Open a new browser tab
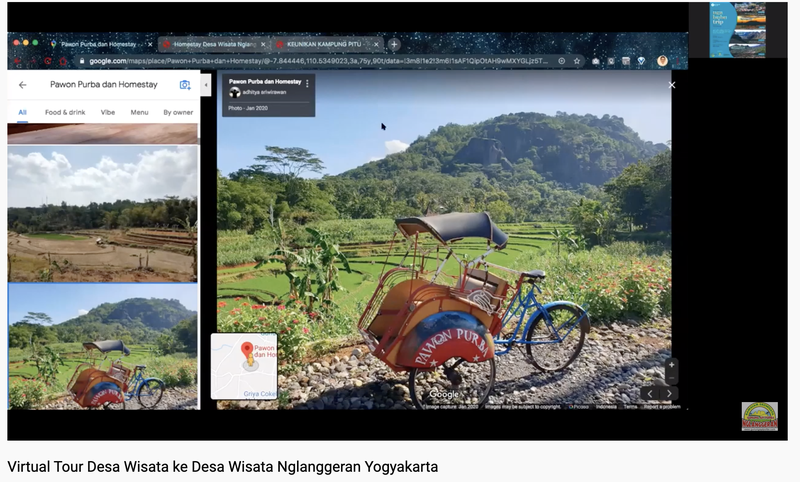The image size is (800, 482). (x=394, y=44)
